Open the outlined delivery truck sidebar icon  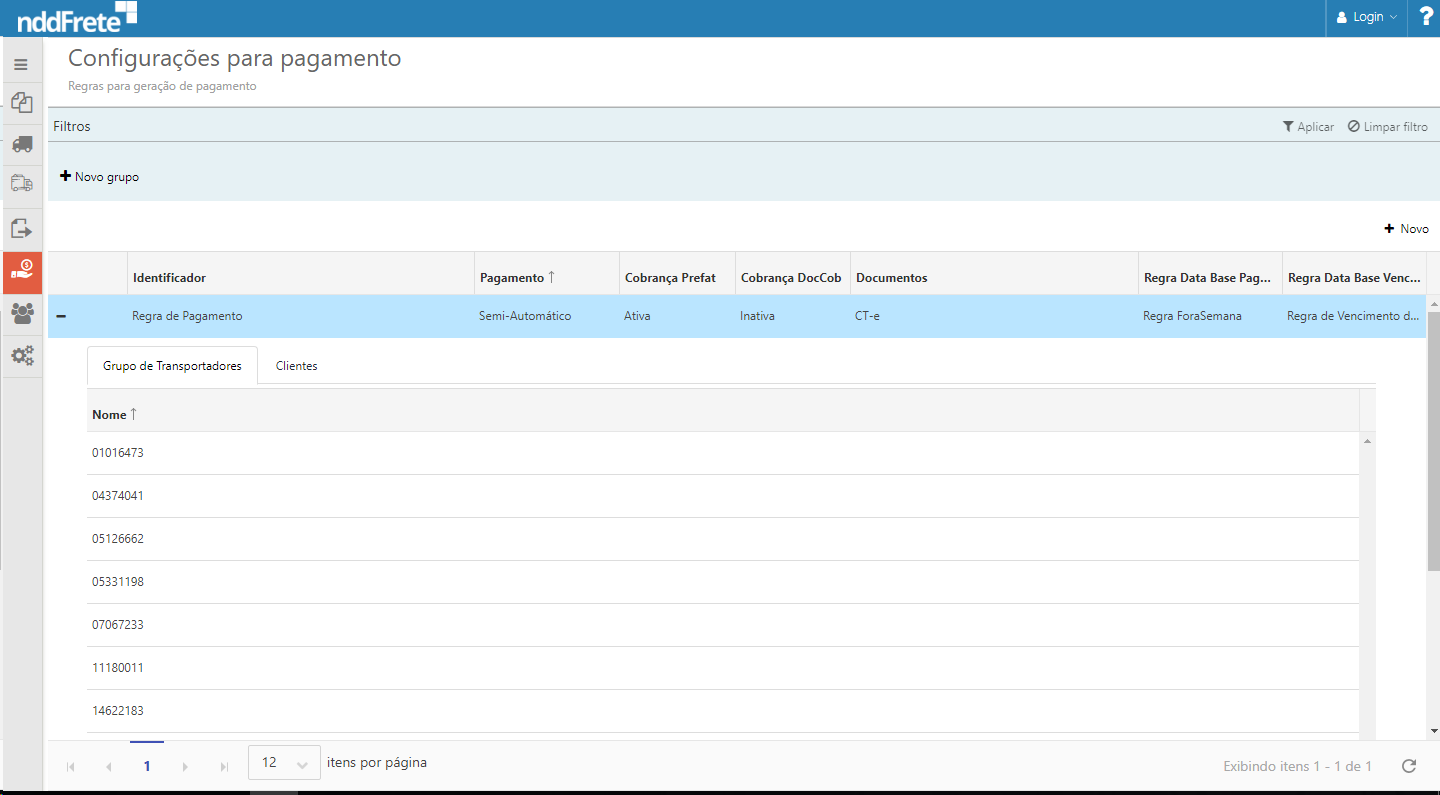(x=21, y=183)
